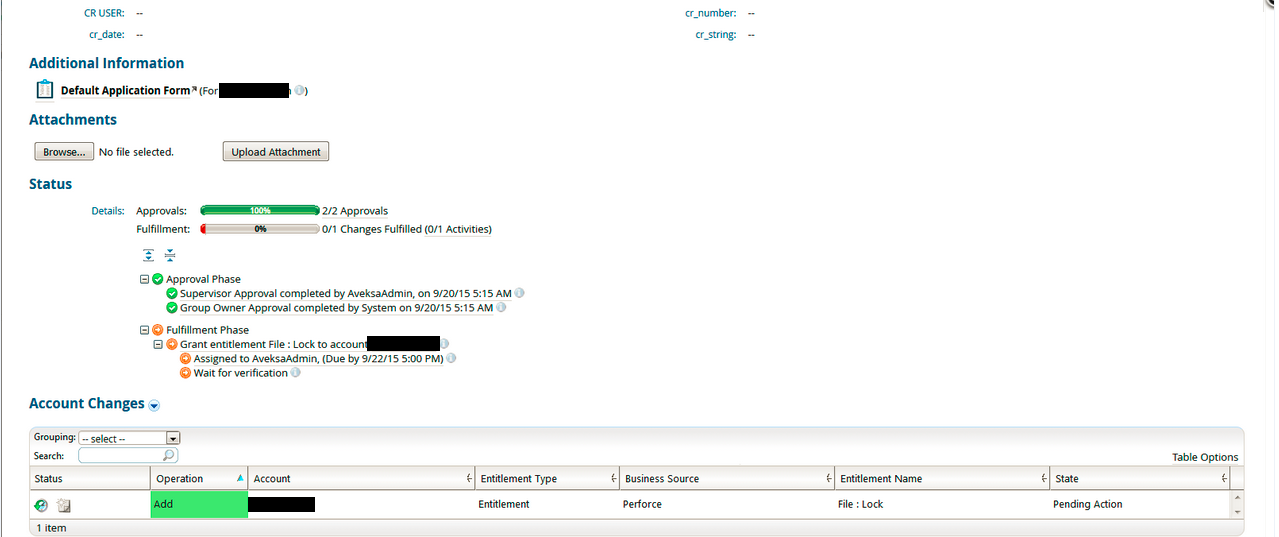The height and width of the screenshot is (537, 1279).
Task: Open the Grouping select dropdown
Action: point(128,439)
